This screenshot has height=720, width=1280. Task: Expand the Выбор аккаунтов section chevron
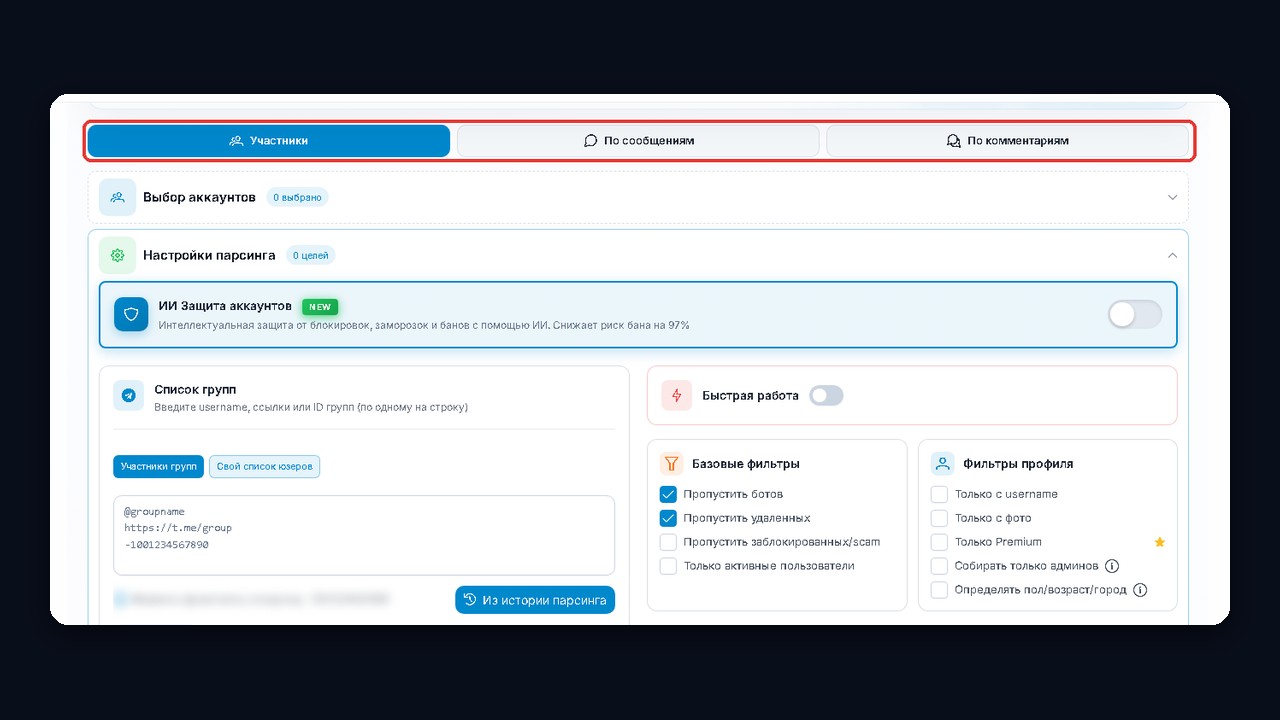coord(1173,197)
